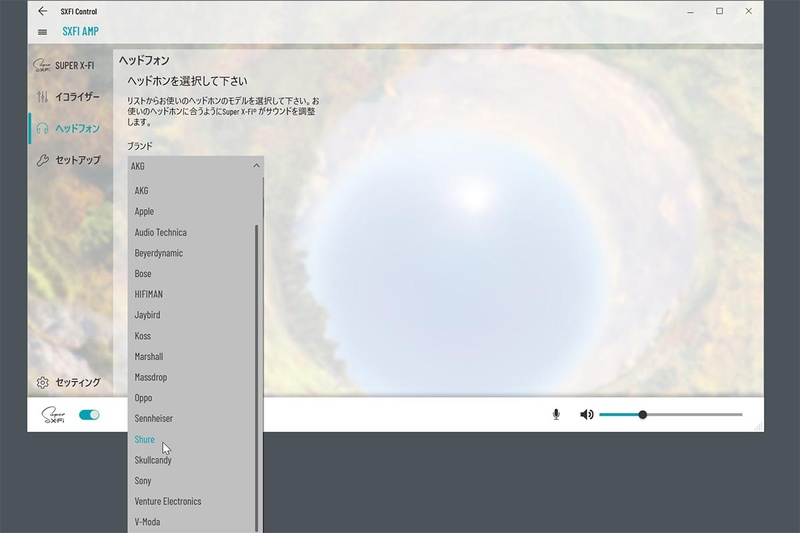The width and height of the screenshot is (800, 533).
Task: Minimize the SXFI Control window
Action: click(690, 11)
